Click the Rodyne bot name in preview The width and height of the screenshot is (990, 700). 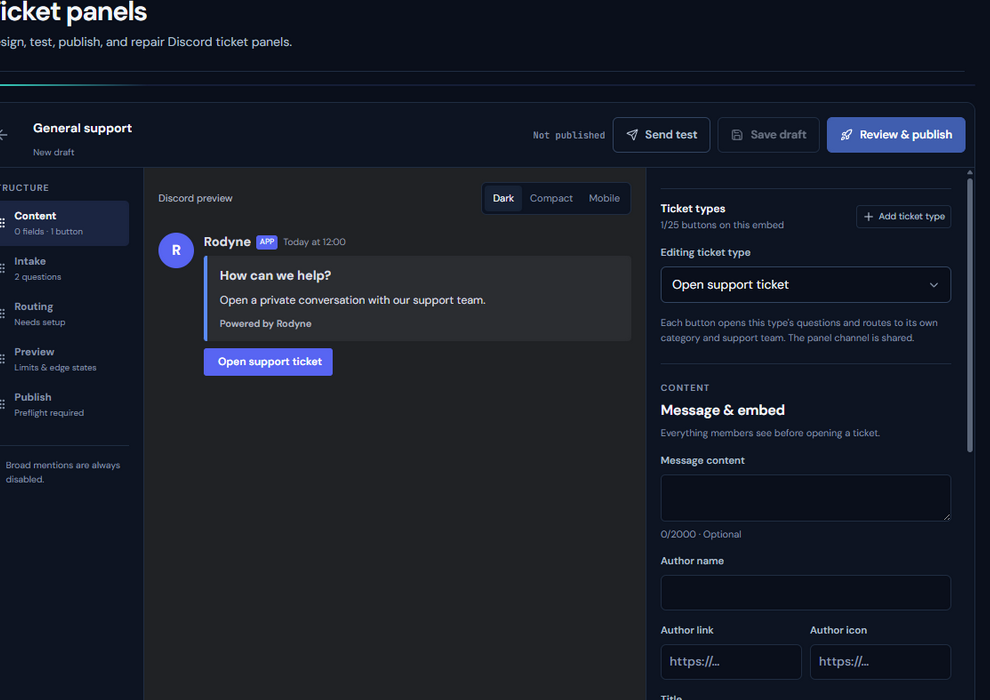click(x=227, y=242)
